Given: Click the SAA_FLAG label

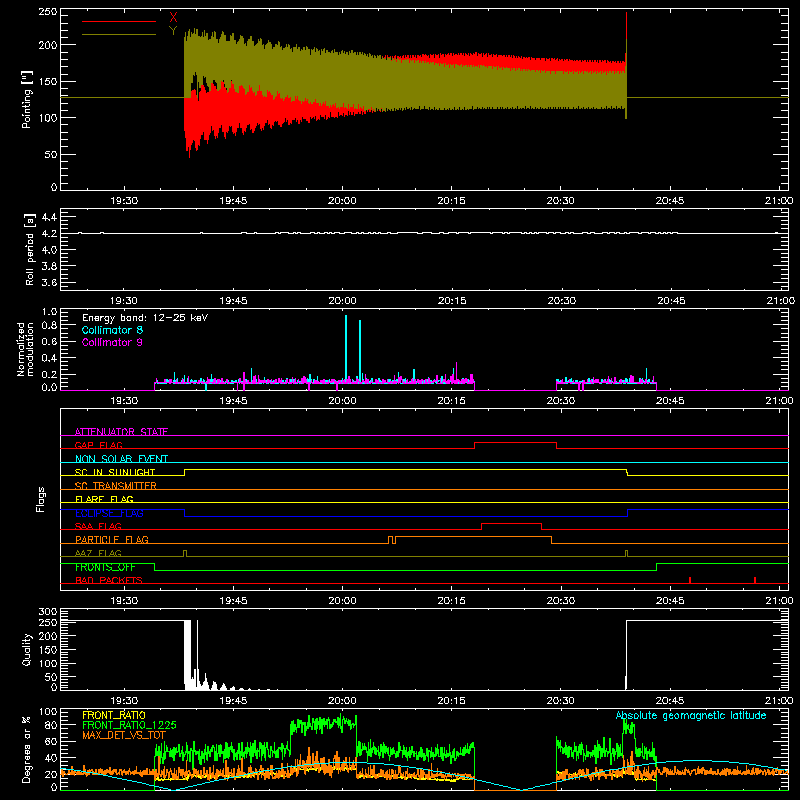Looking at the screenshot, I should point(98,526).
